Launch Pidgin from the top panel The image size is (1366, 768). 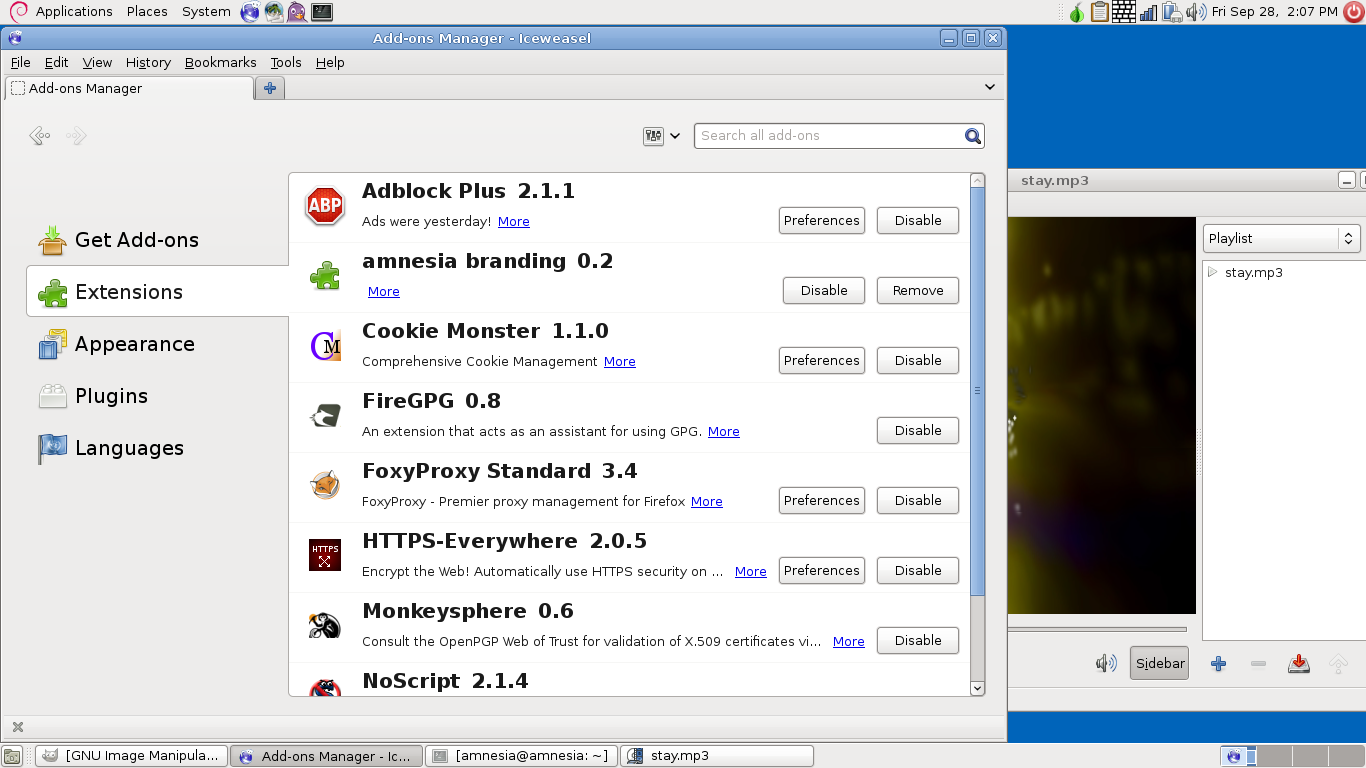[297, 12]
